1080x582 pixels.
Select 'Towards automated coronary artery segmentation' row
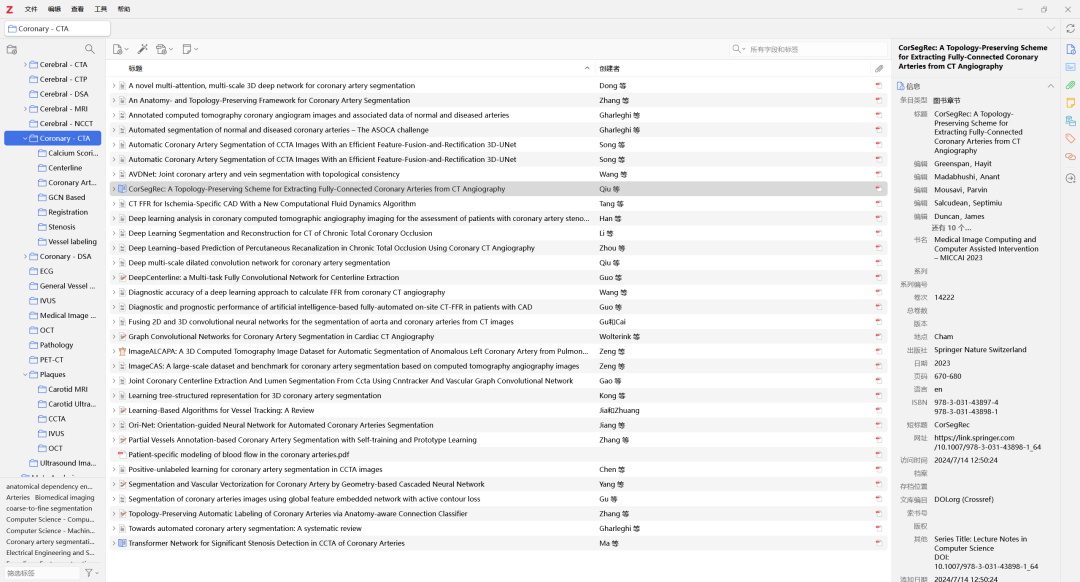[x=498, y=529]
